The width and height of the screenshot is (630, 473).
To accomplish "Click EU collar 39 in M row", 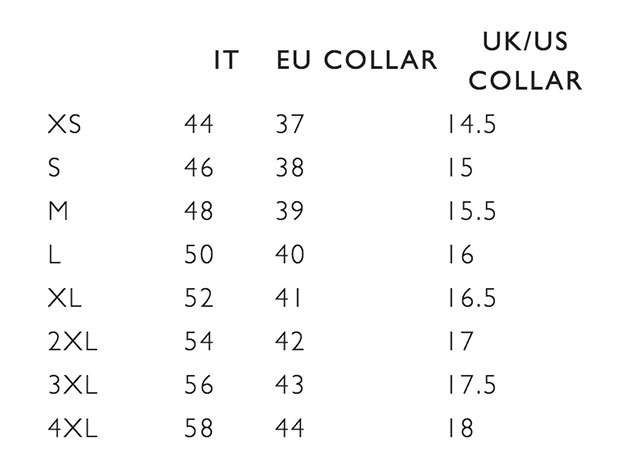I will pyautogui.click(x=289, y=211).
